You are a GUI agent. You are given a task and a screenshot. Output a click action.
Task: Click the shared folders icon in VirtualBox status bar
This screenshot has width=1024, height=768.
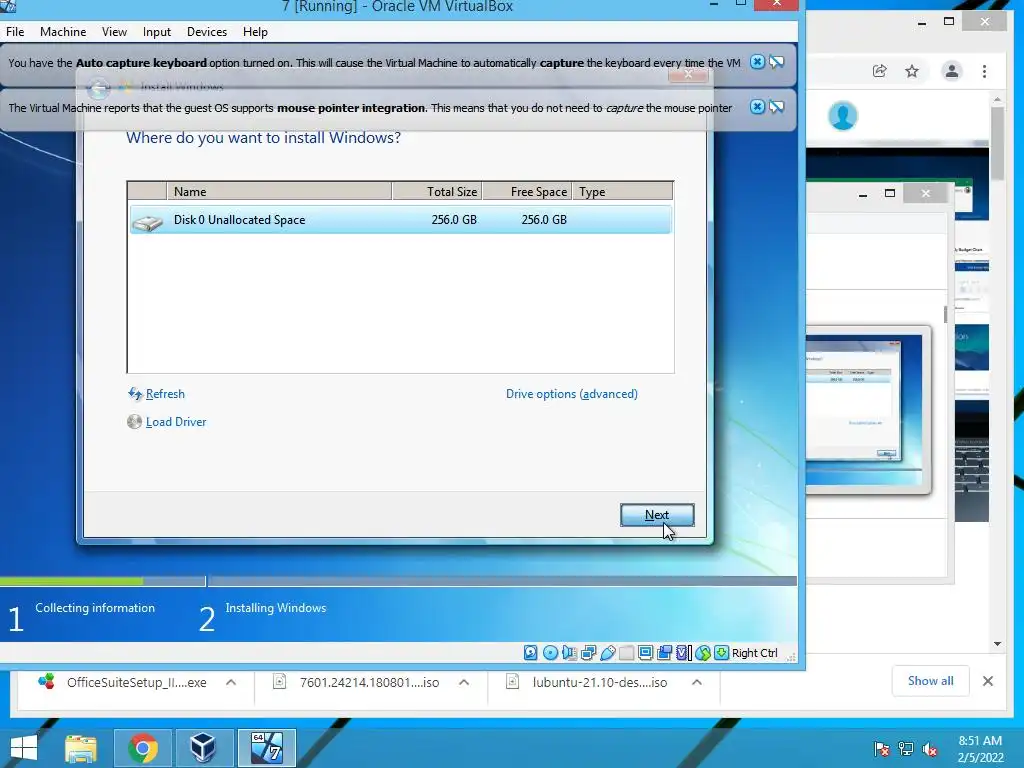pos(664,652)
